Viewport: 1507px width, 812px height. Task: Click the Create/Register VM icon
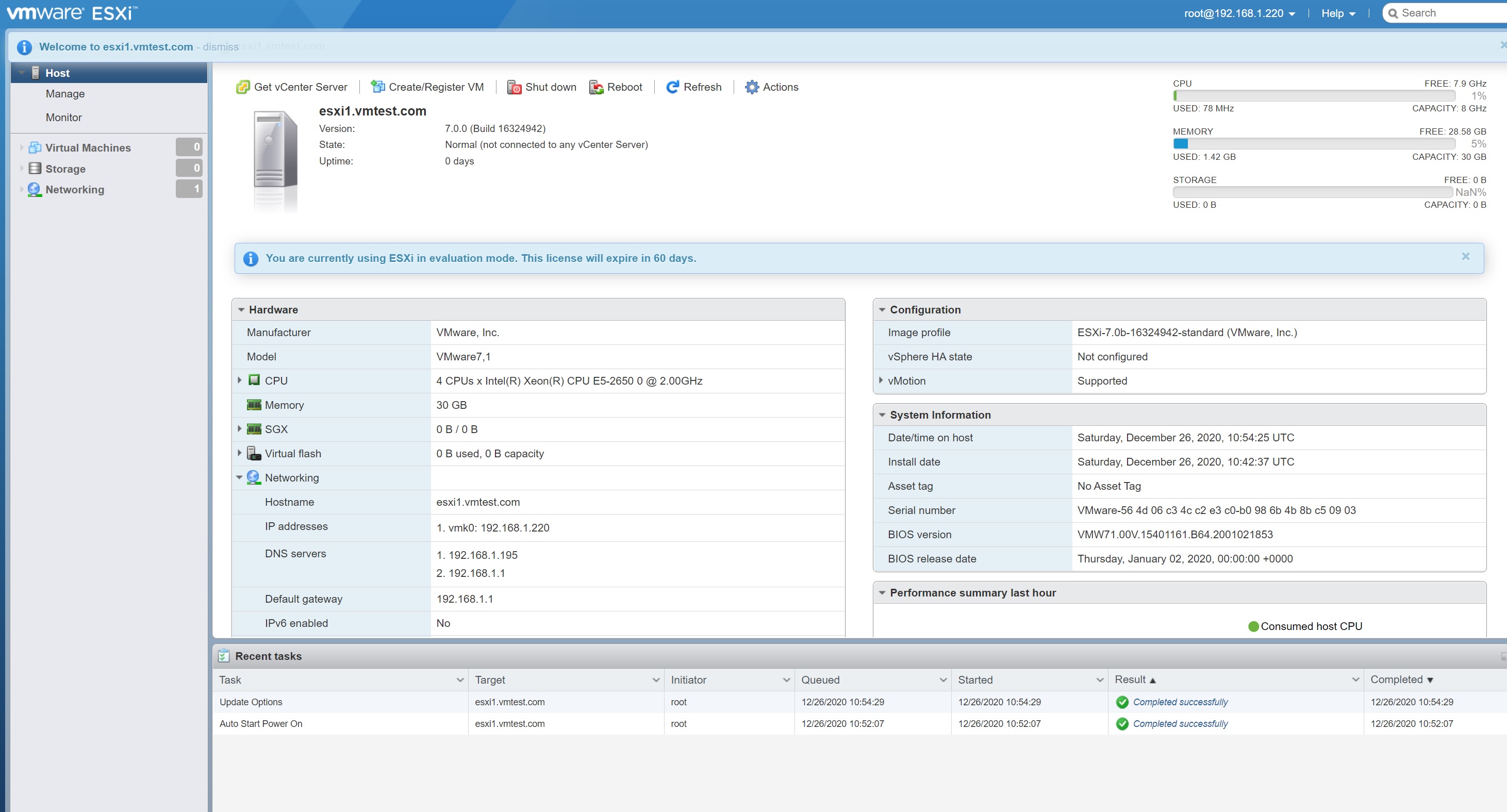378,87
